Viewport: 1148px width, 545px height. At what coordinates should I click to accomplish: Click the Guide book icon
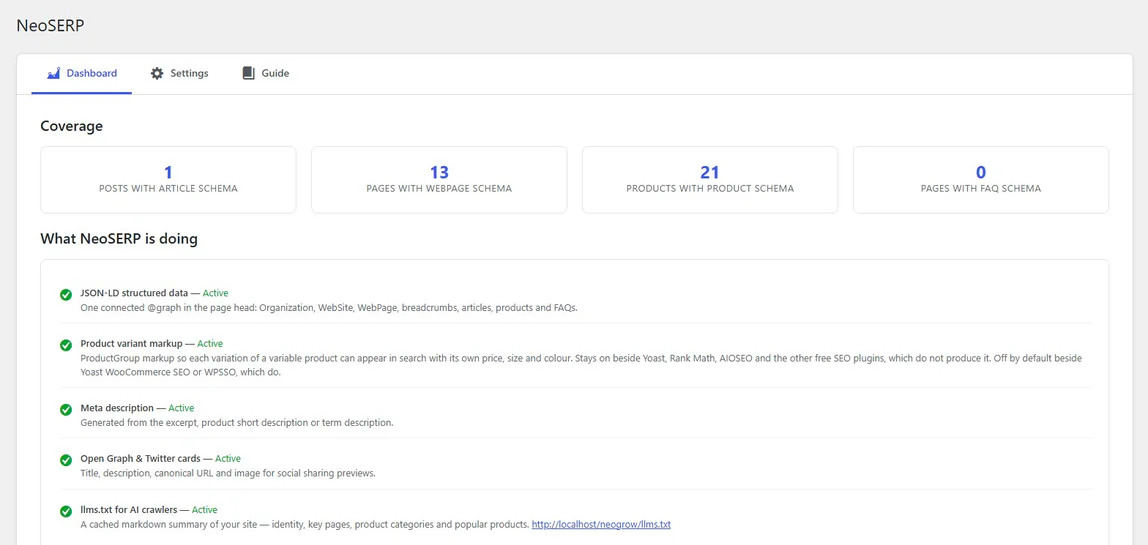tap(248, 73)
